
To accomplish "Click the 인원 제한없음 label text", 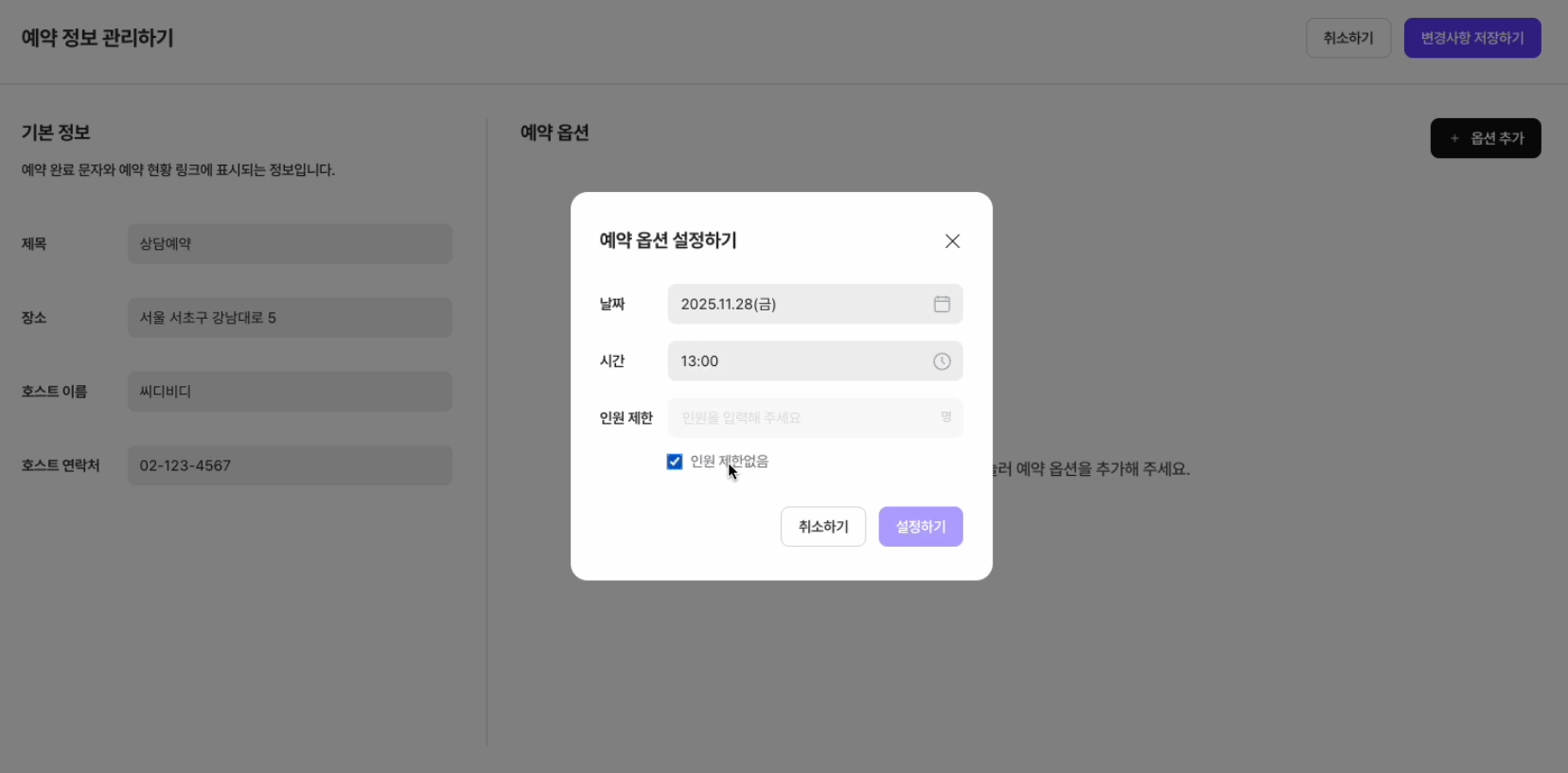I will click(730, 462).
